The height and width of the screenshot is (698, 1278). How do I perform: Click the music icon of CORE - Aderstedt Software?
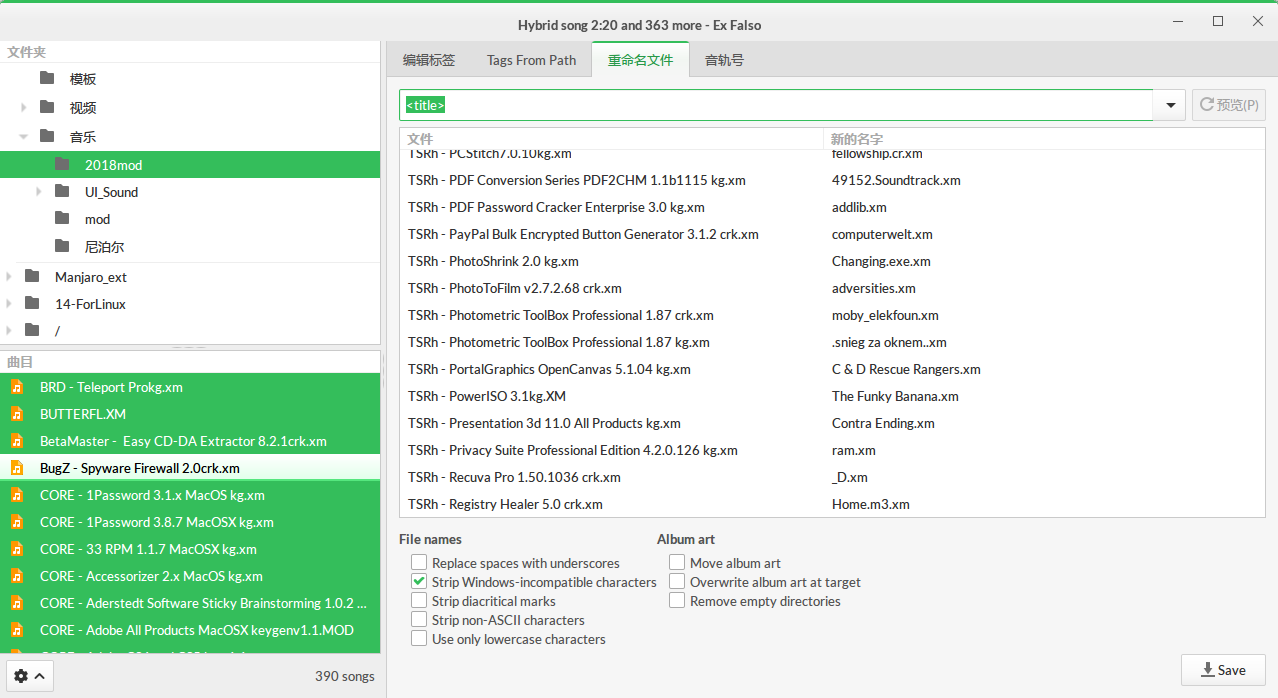tap(17, 603)
